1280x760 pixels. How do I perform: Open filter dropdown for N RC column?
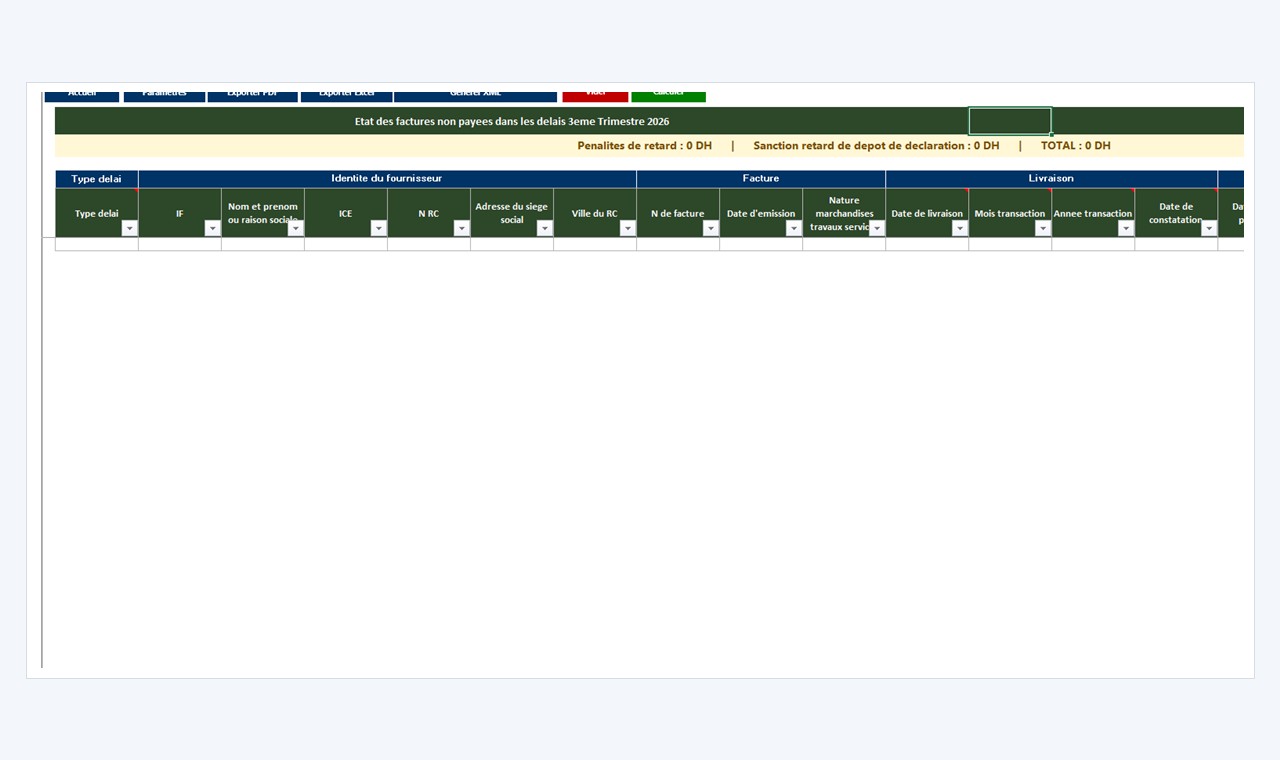tap(461, 228)
